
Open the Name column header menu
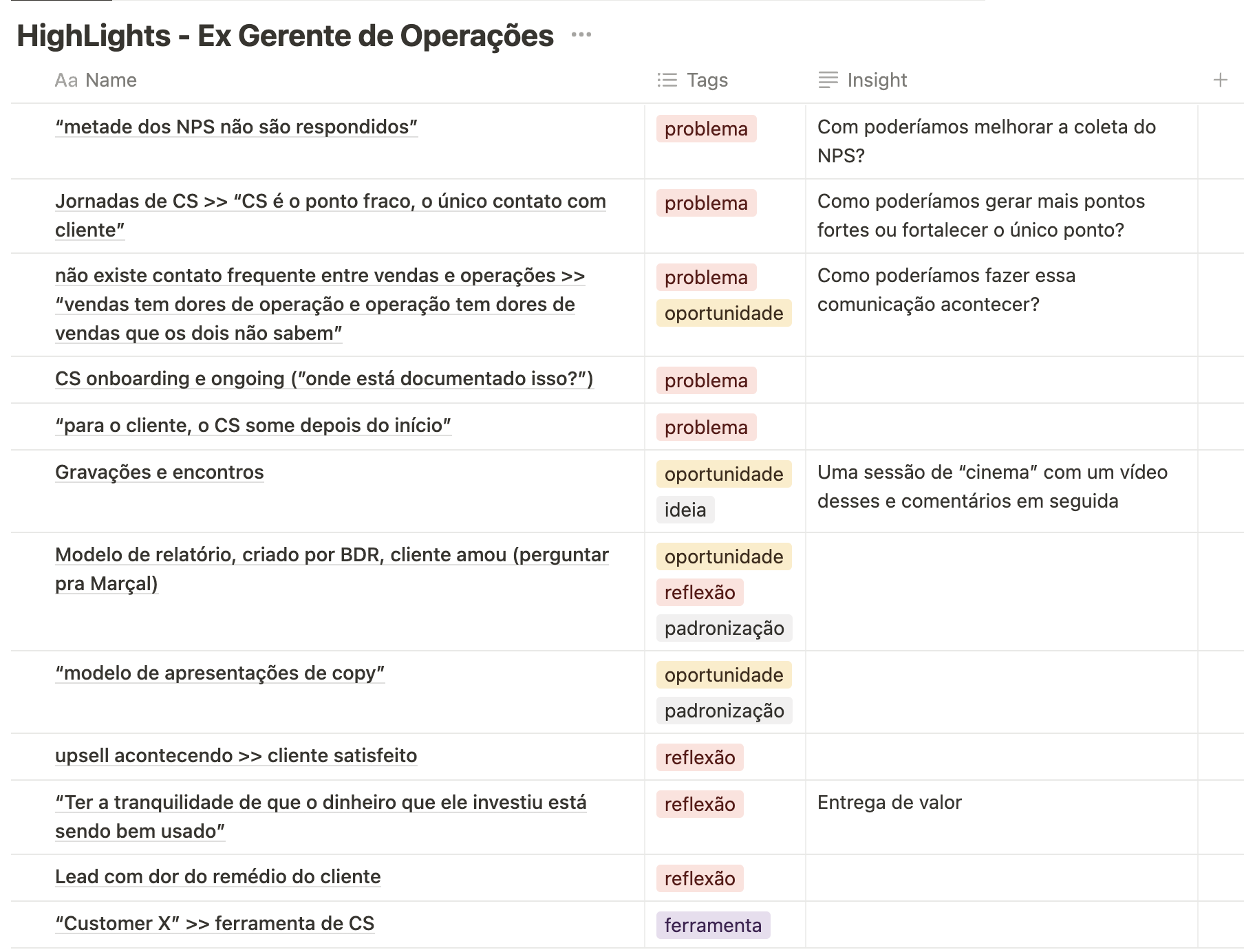click(x=111, y=80)
